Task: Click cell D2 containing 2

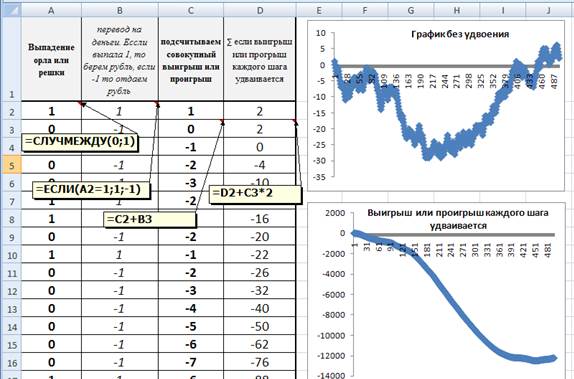Action: tap(260, 111)
